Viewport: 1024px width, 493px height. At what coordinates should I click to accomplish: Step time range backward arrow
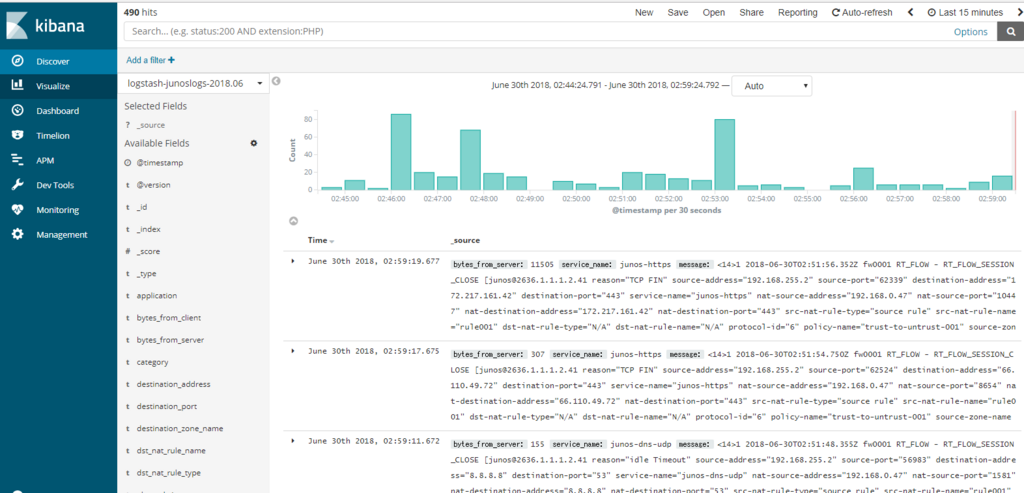pyautogui.click(x=910, y=12)
